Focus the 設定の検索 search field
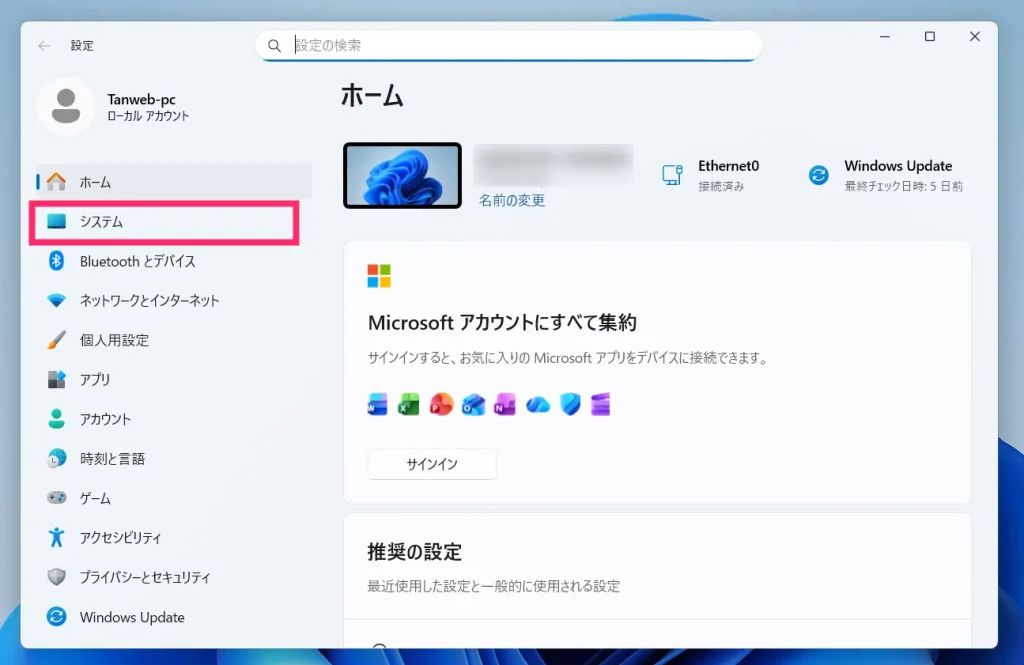 pyautogui.click(x=509, y=46)
